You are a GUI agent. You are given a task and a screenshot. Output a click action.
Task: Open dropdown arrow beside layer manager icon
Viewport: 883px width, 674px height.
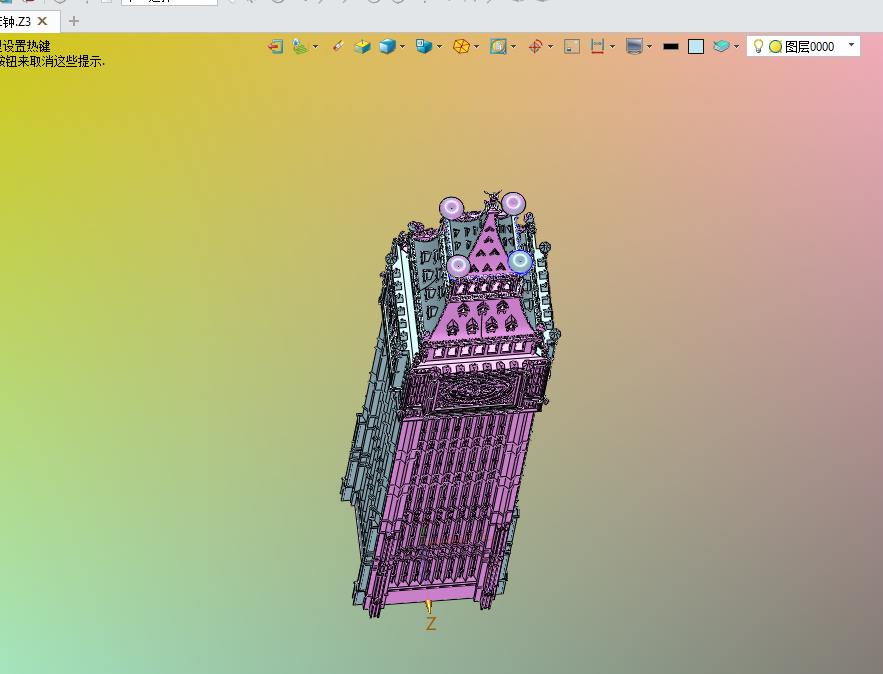pos(737,46)
